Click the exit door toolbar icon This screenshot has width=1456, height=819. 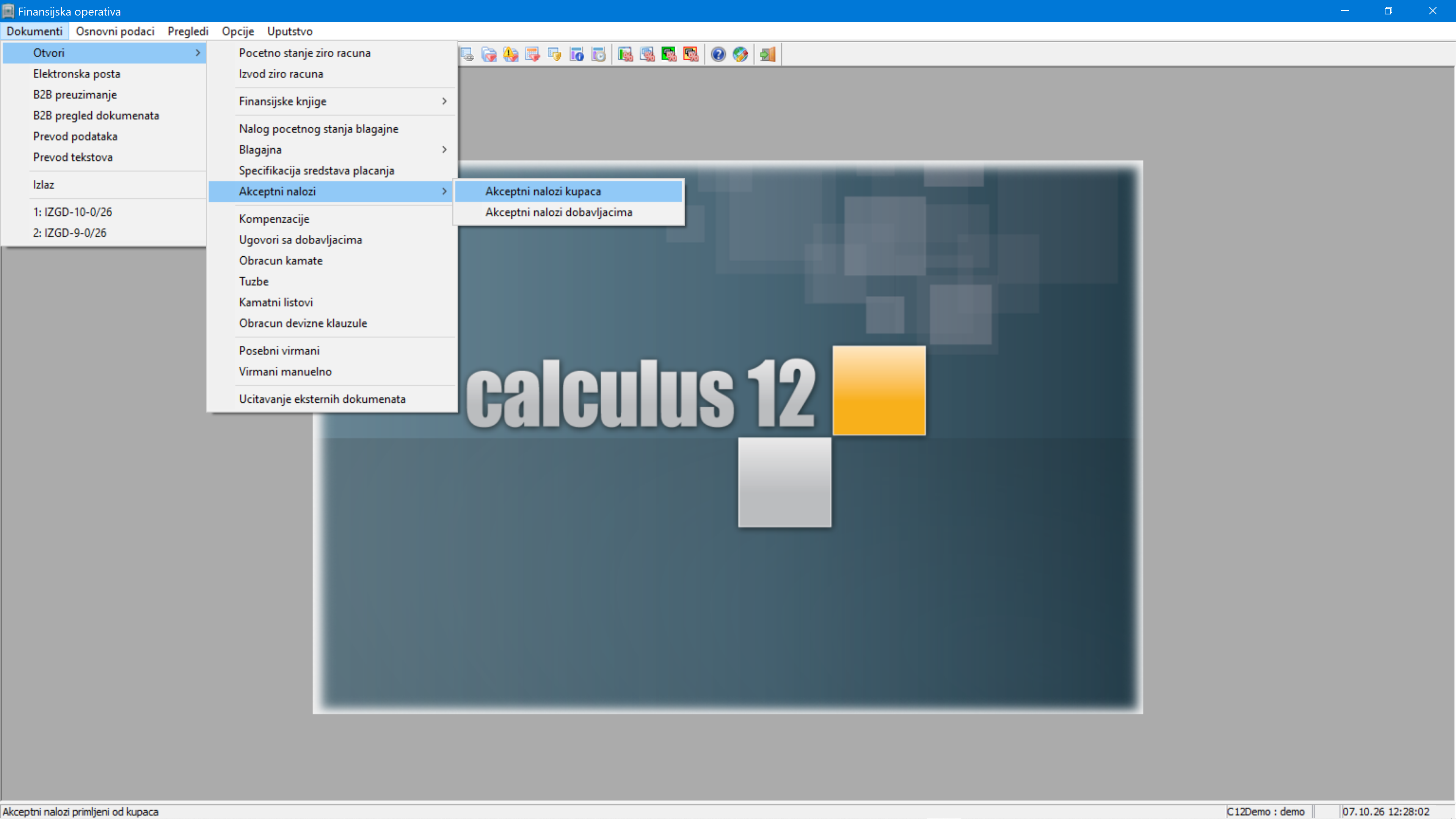(x=767, y=54)
